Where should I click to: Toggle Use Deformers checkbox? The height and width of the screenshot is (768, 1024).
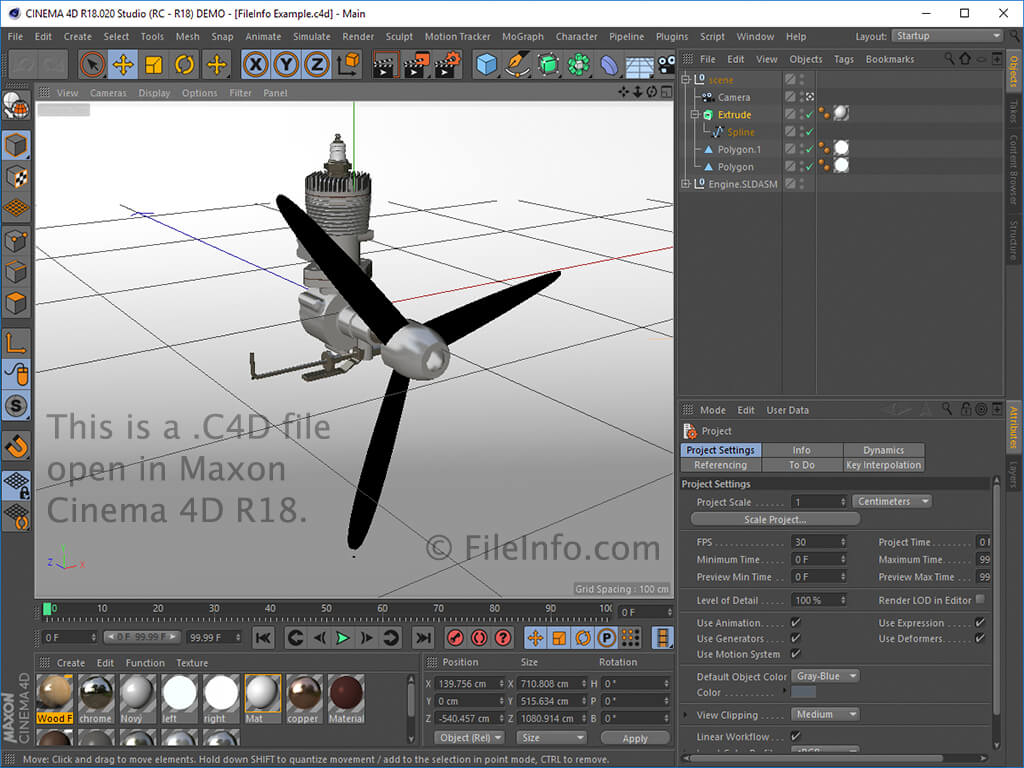pyautogui.click(x=980, y=638)
